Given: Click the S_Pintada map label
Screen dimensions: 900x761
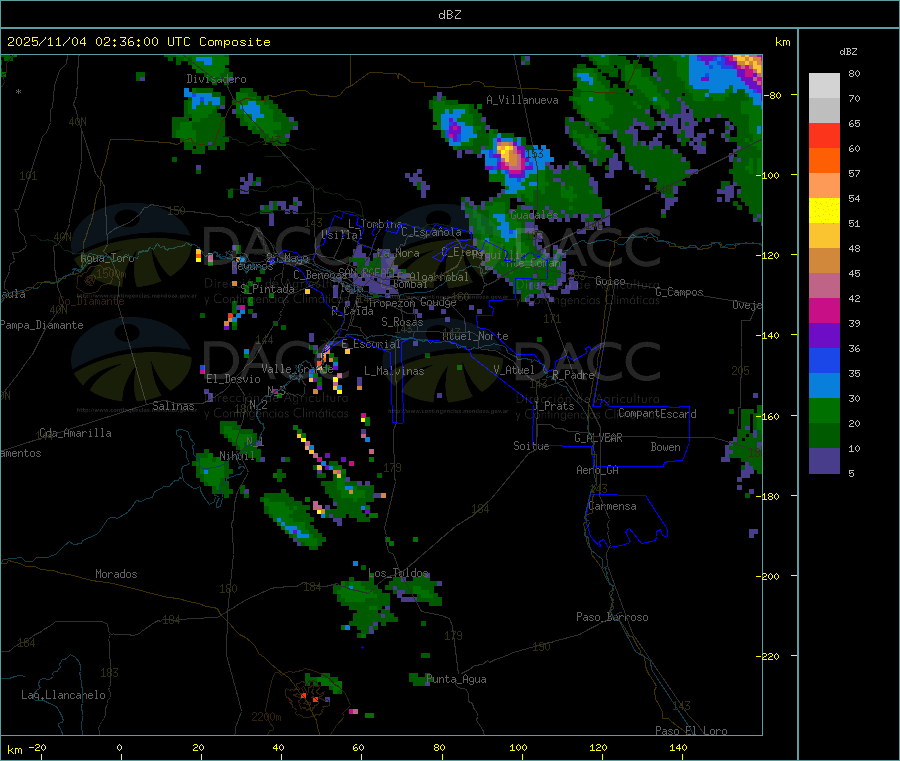Looking at the screenshot, I should tap(267, 289).
